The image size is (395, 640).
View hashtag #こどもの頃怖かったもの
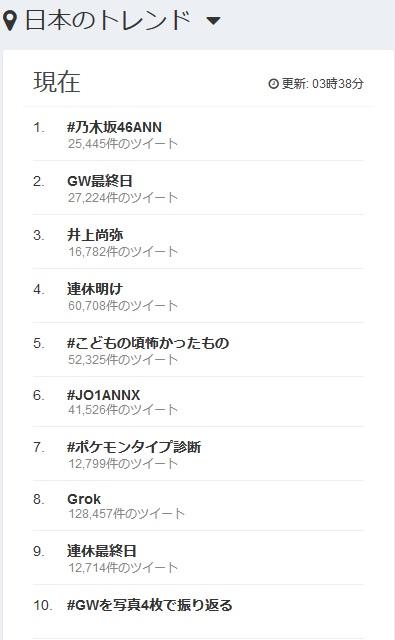coord(148,343)
